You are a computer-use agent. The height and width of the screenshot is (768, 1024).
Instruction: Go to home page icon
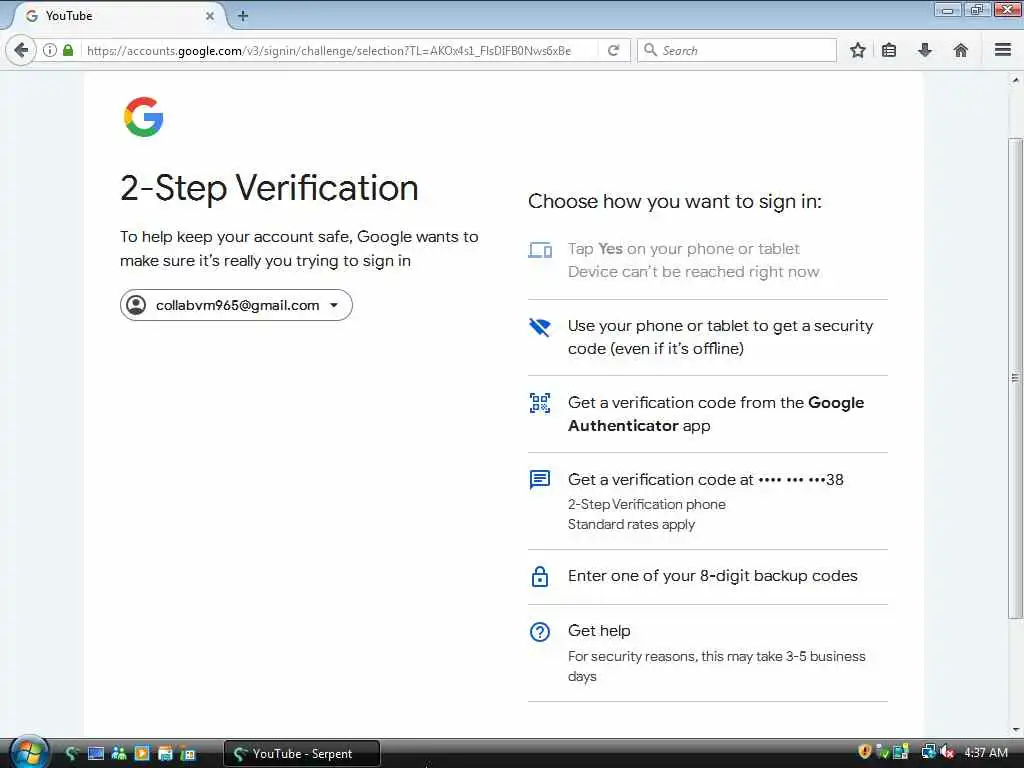coord(960,50)
